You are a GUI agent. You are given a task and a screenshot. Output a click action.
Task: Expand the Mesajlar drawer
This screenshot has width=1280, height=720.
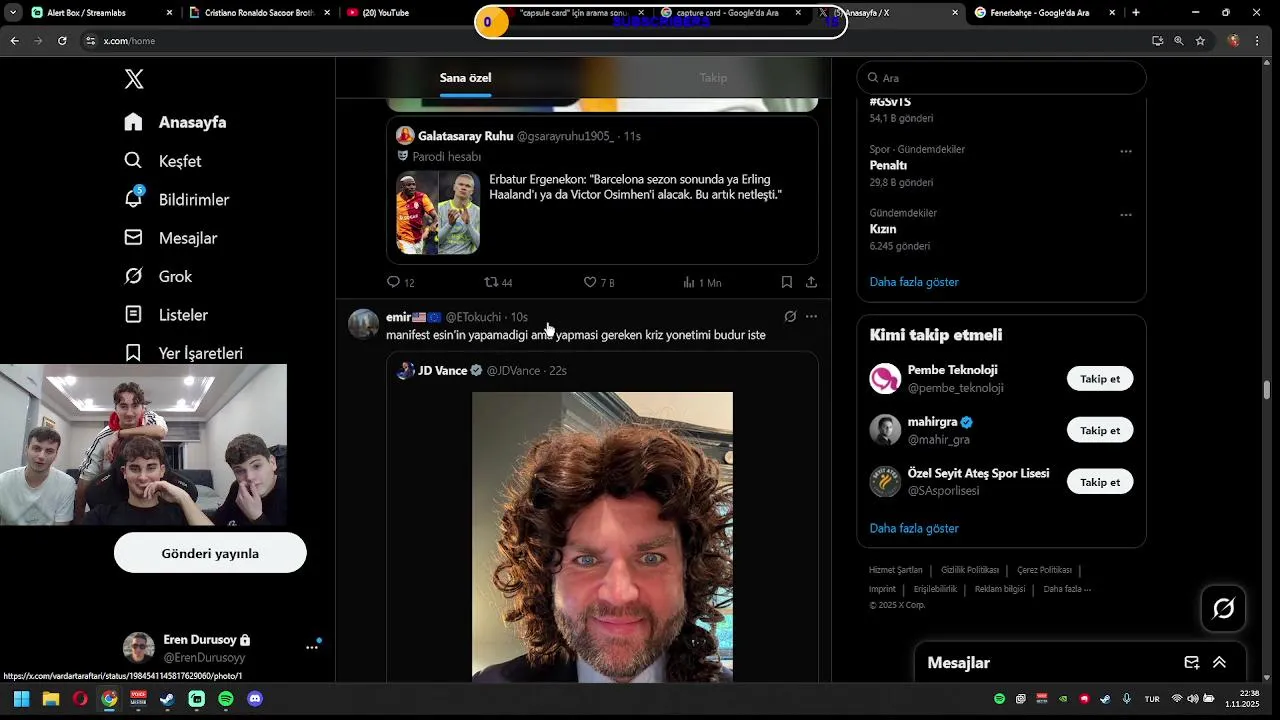[x=1219, y=663]
